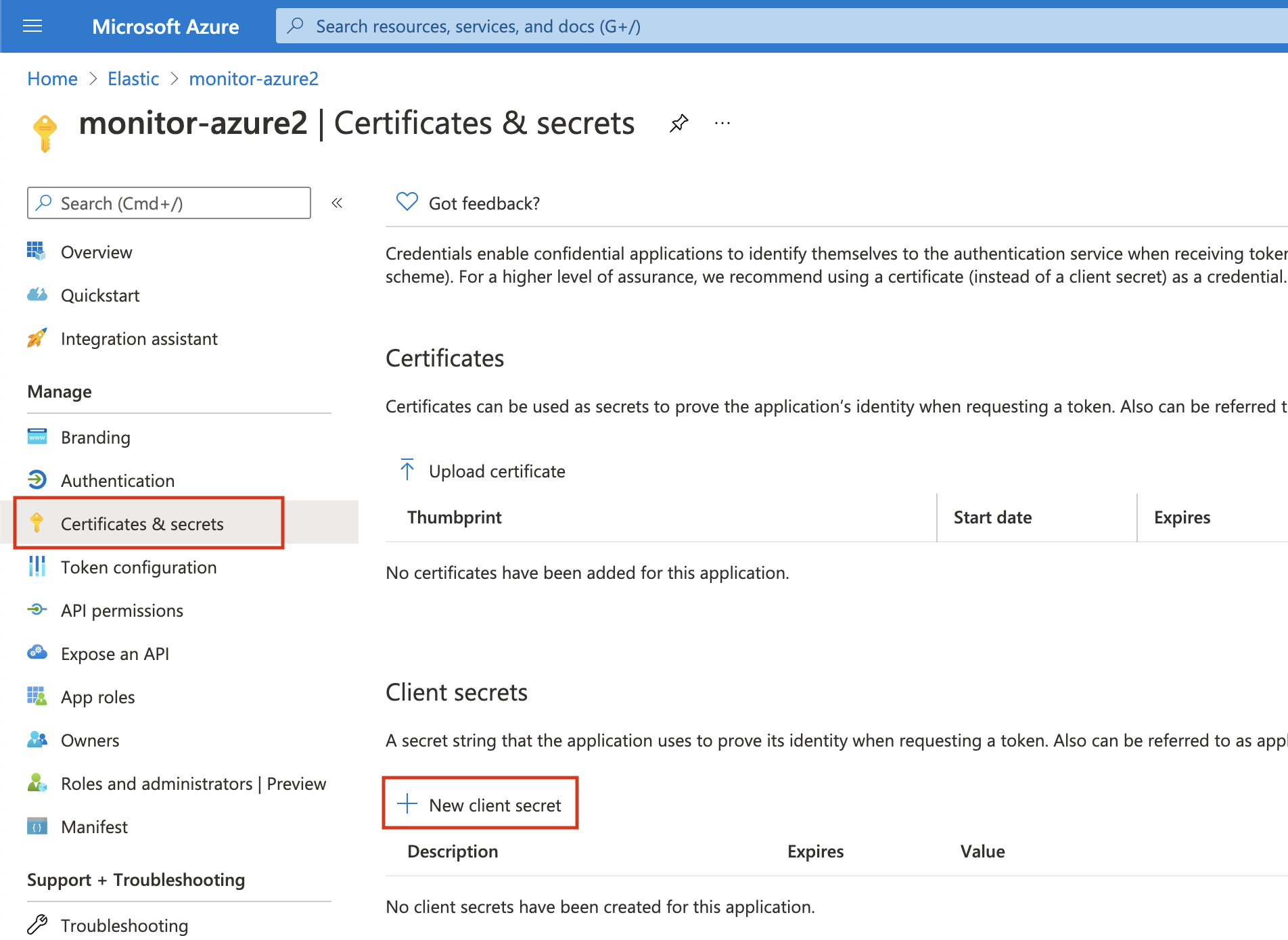Select the Token configuration icon

(x=37, y=567)
